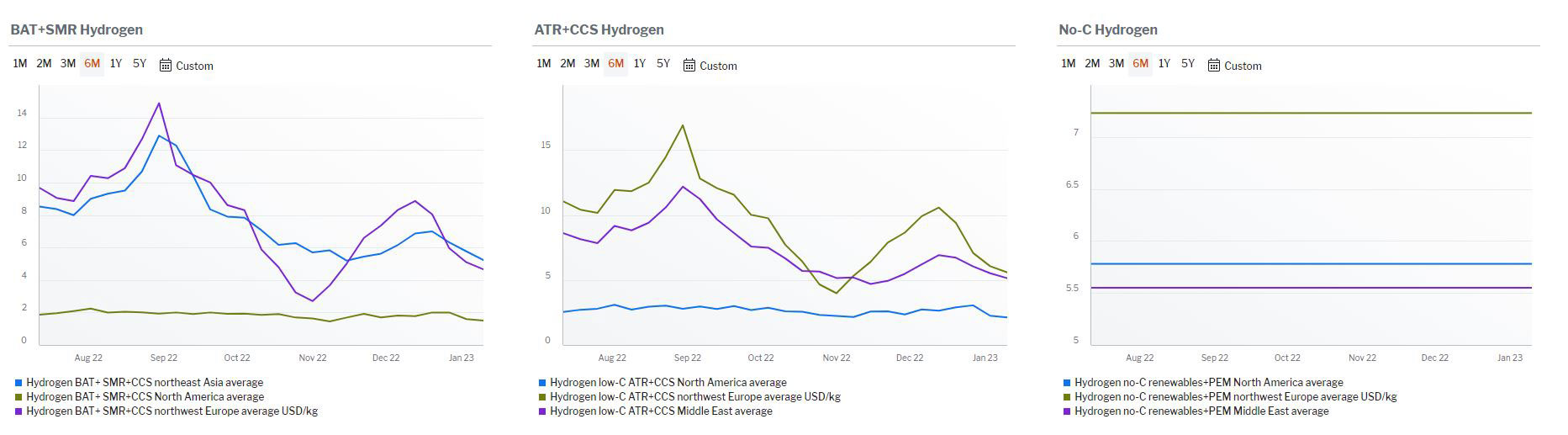Select 1M range in BAT+SMR Hydrogen chart
This screenshot has height=435, width=1568.
click(x=20, y=64)
